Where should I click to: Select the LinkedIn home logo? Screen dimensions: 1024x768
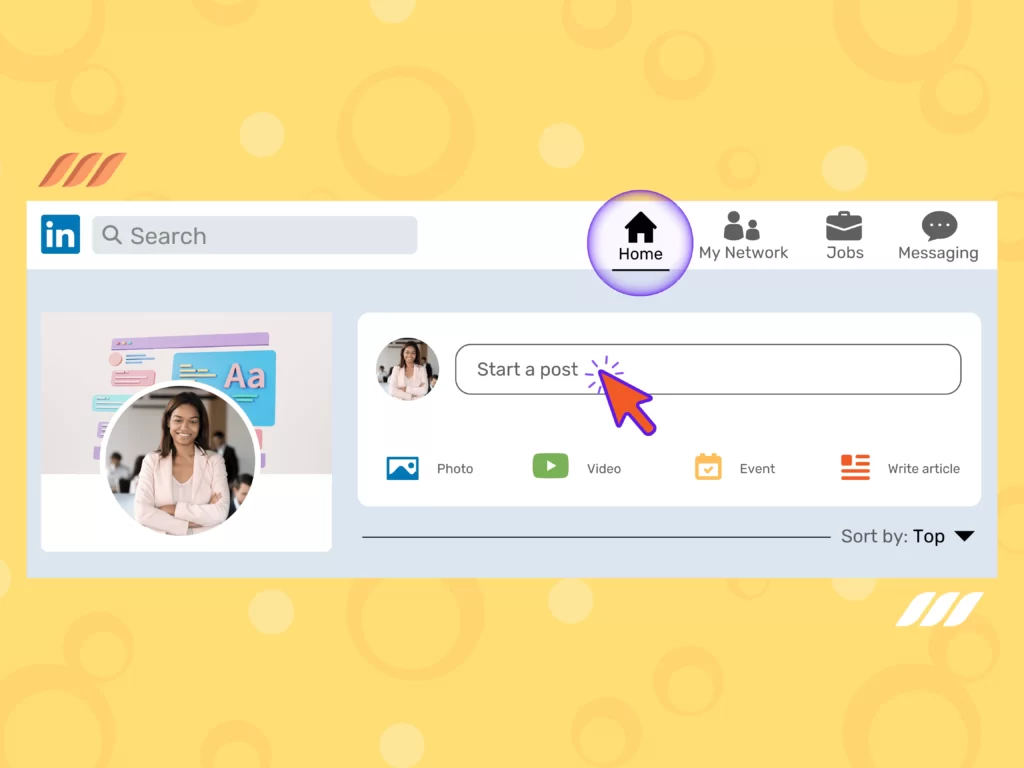click(x=60, y=234)
